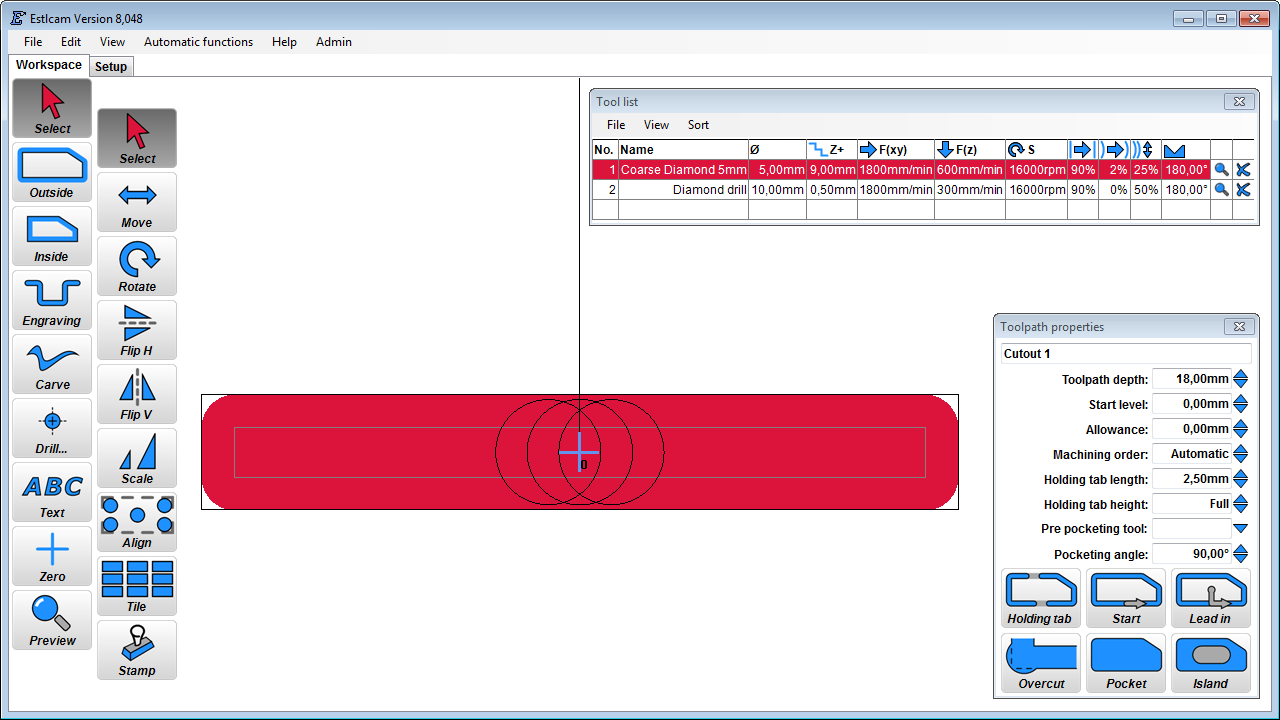Select the Flip H tool

[x=137, y=330]
